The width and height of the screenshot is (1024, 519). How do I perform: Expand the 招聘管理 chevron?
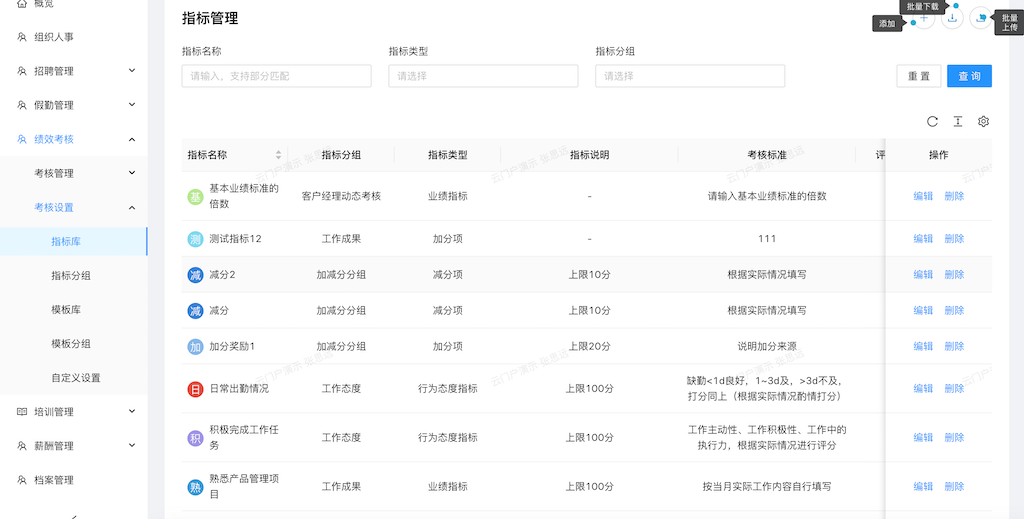coord(132,71)
